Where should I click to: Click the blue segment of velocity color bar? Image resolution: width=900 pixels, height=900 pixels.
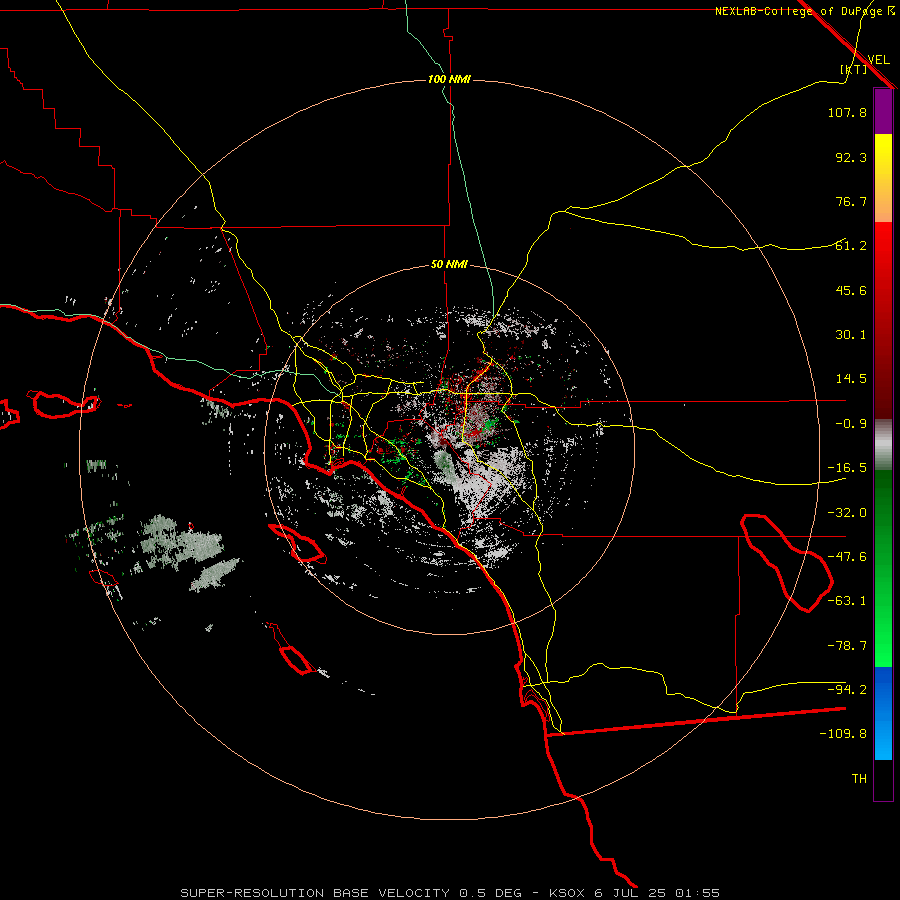click(x=883, y=713)
